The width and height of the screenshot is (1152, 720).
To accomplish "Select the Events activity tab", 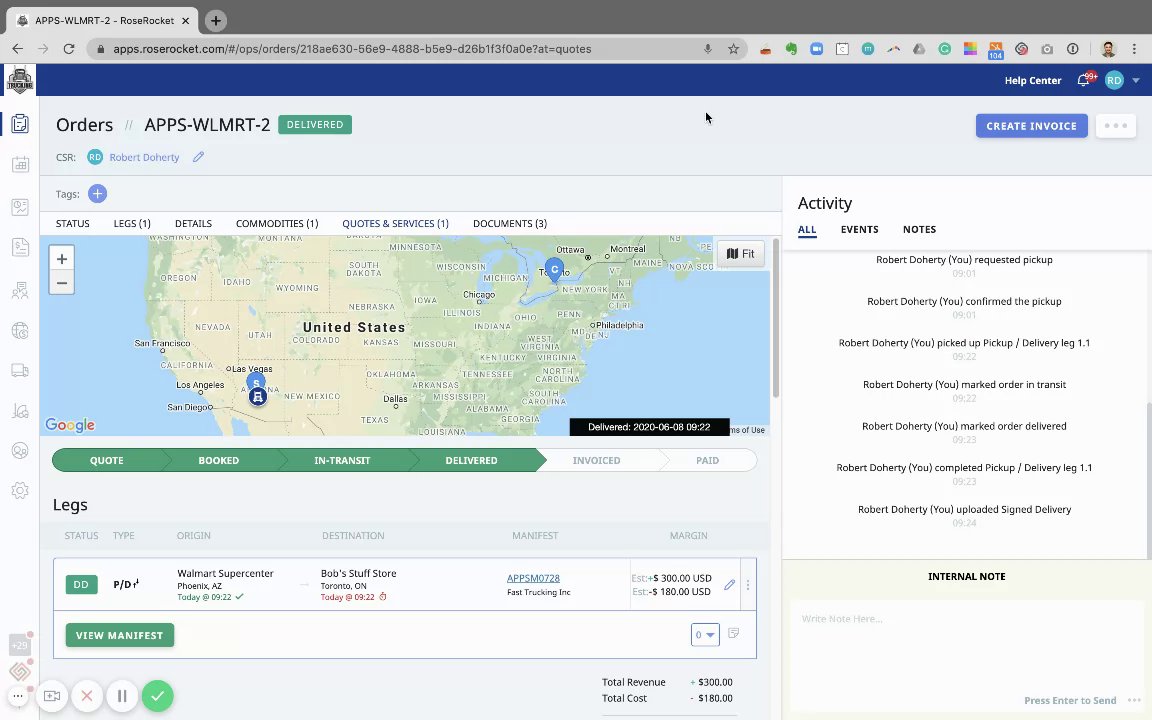I will [860, 229].
